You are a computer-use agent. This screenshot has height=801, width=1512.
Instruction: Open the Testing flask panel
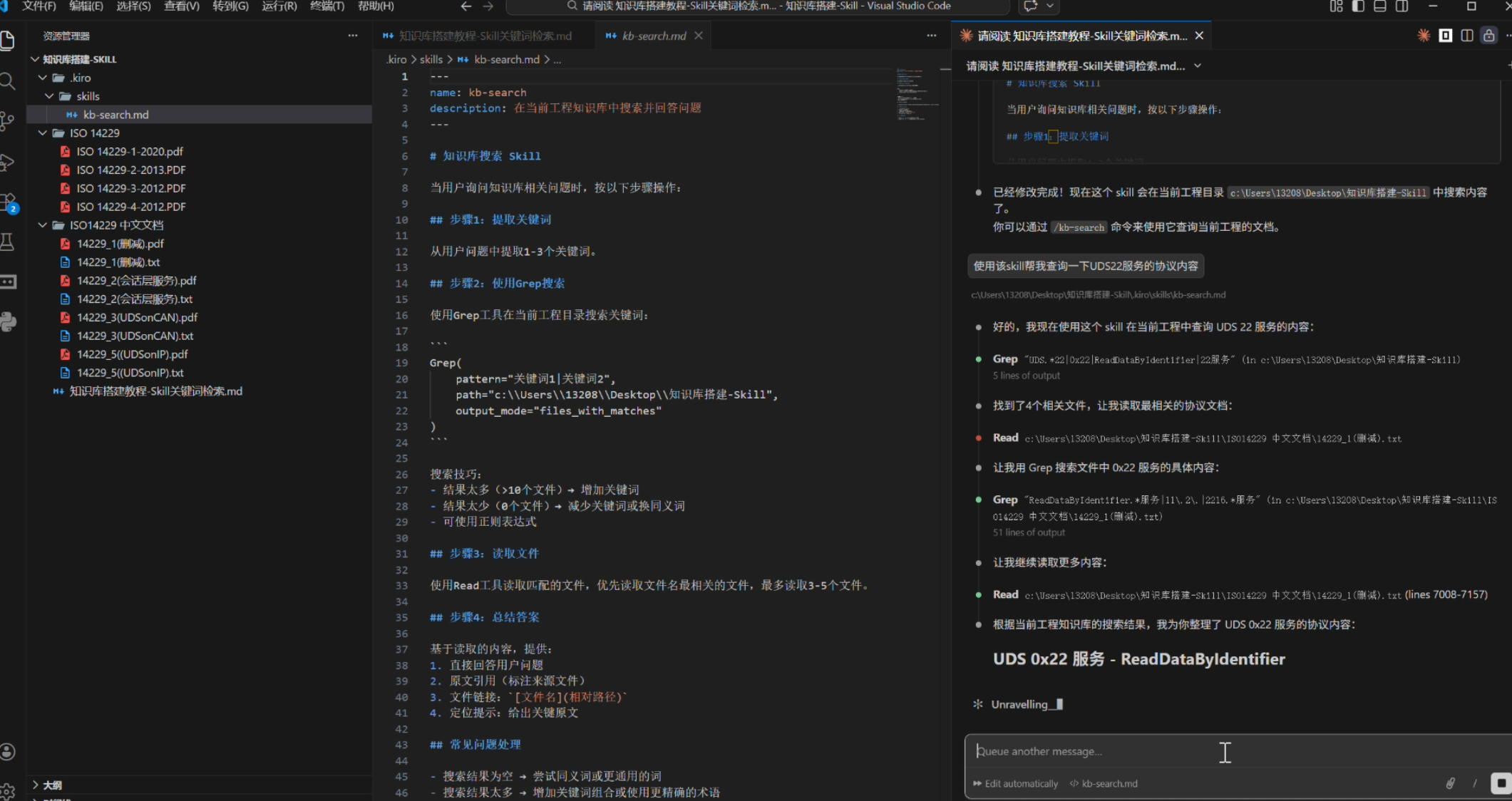tap(8, 242)
